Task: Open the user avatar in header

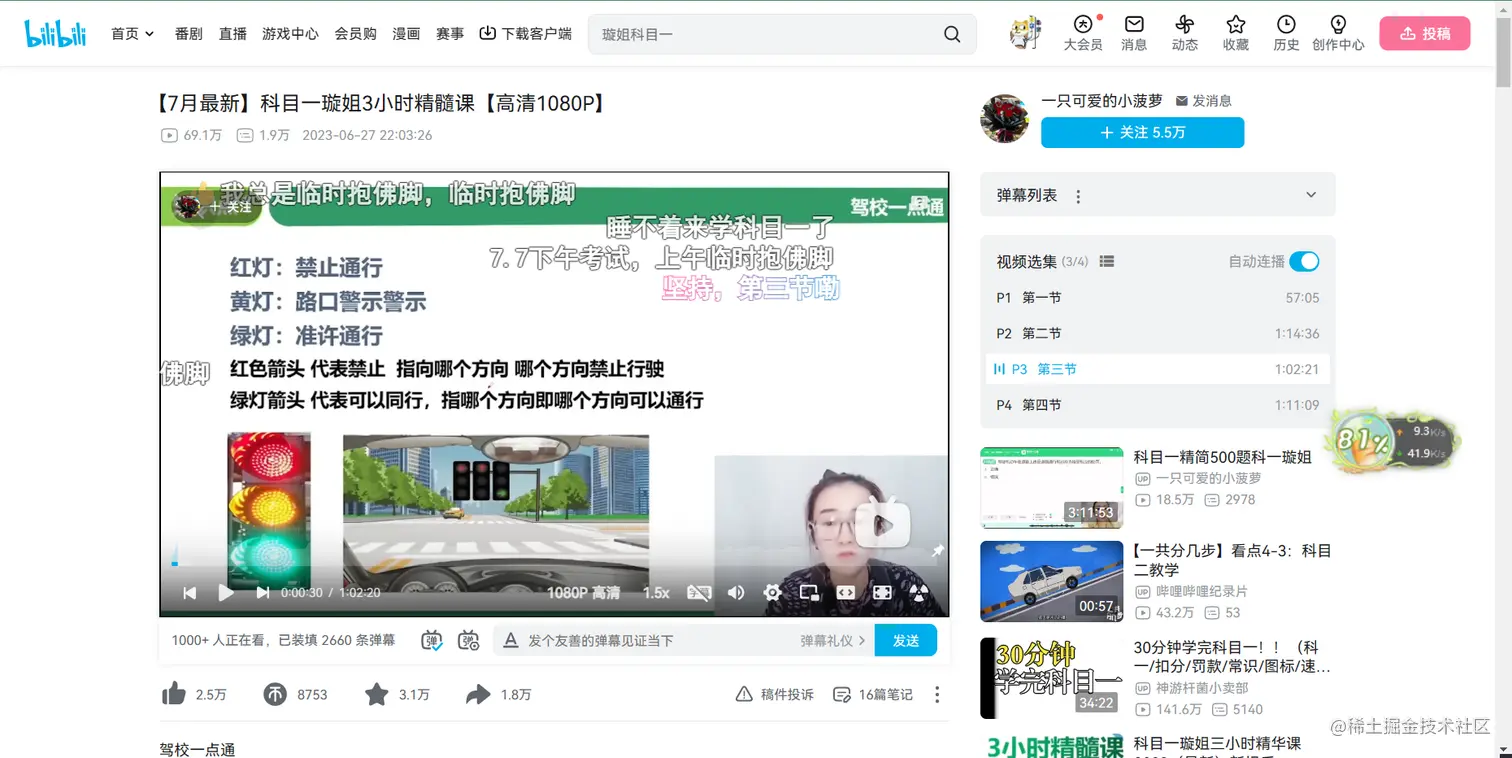Action: pos(1025,32)
